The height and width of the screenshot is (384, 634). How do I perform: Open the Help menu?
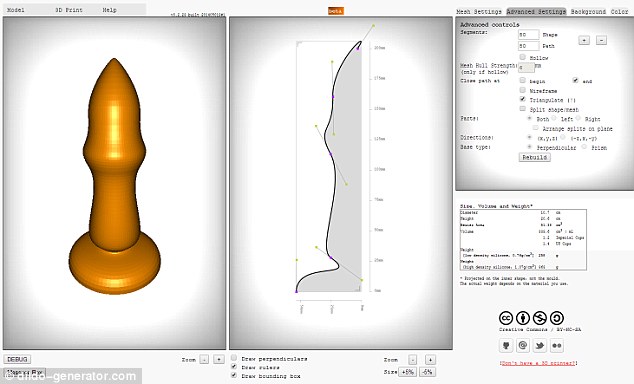click(x=109, y=10)
